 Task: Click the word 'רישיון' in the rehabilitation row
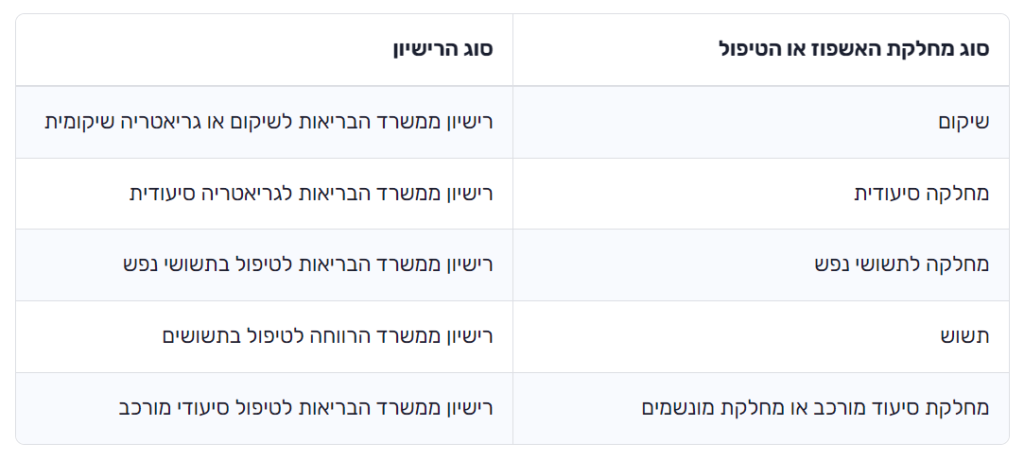(x=470, y=122)
